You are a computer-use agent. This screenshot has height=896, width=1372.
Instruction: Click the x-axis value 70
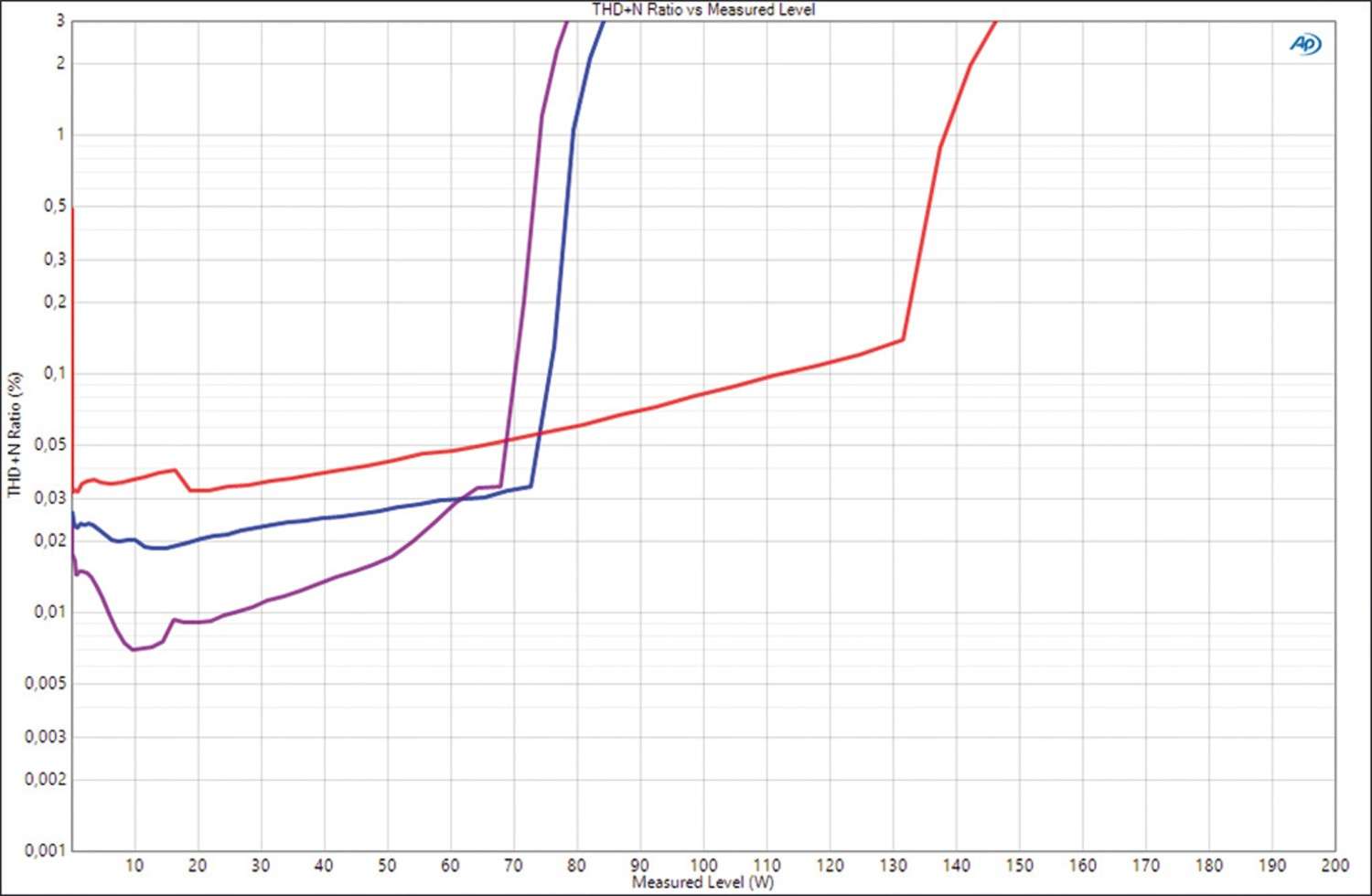[513, 865]
